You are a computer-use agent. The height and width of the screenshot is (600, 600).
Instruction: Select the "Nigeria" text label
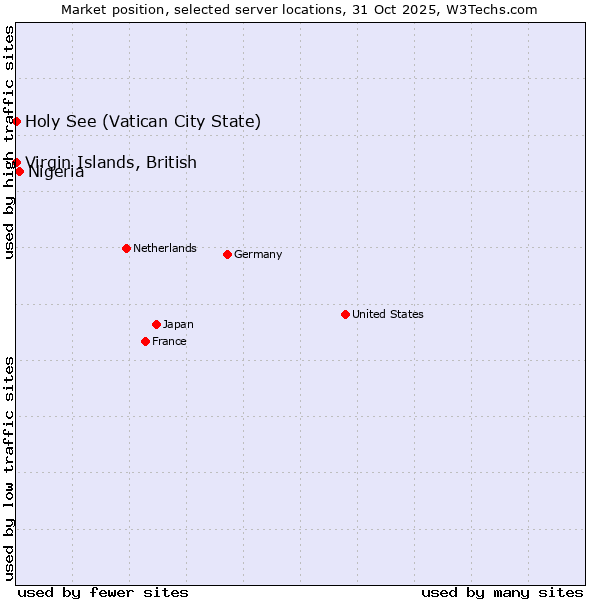pyautogui.click(x=57, y=173)
